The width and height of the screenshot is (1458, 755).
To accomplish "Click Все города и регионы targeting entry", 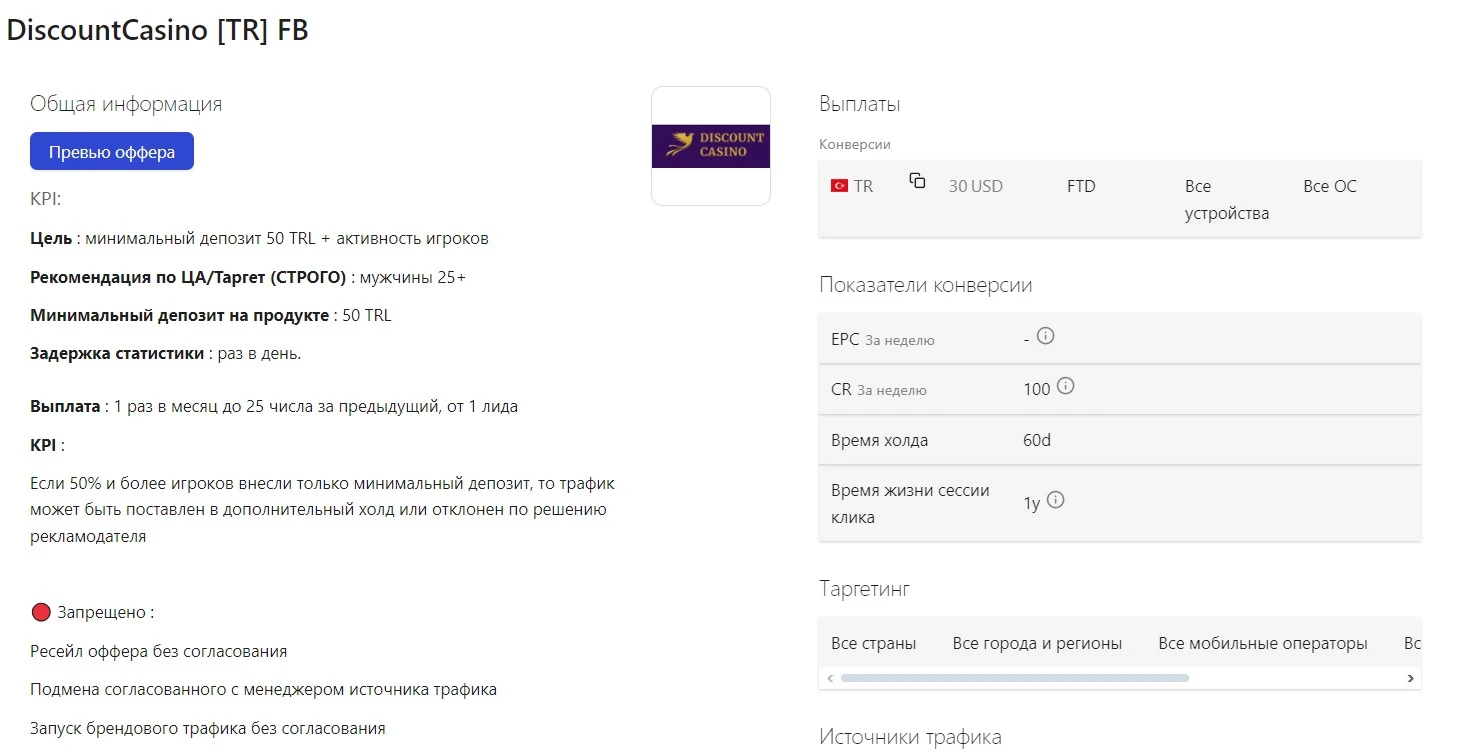I will point(1037,643).
